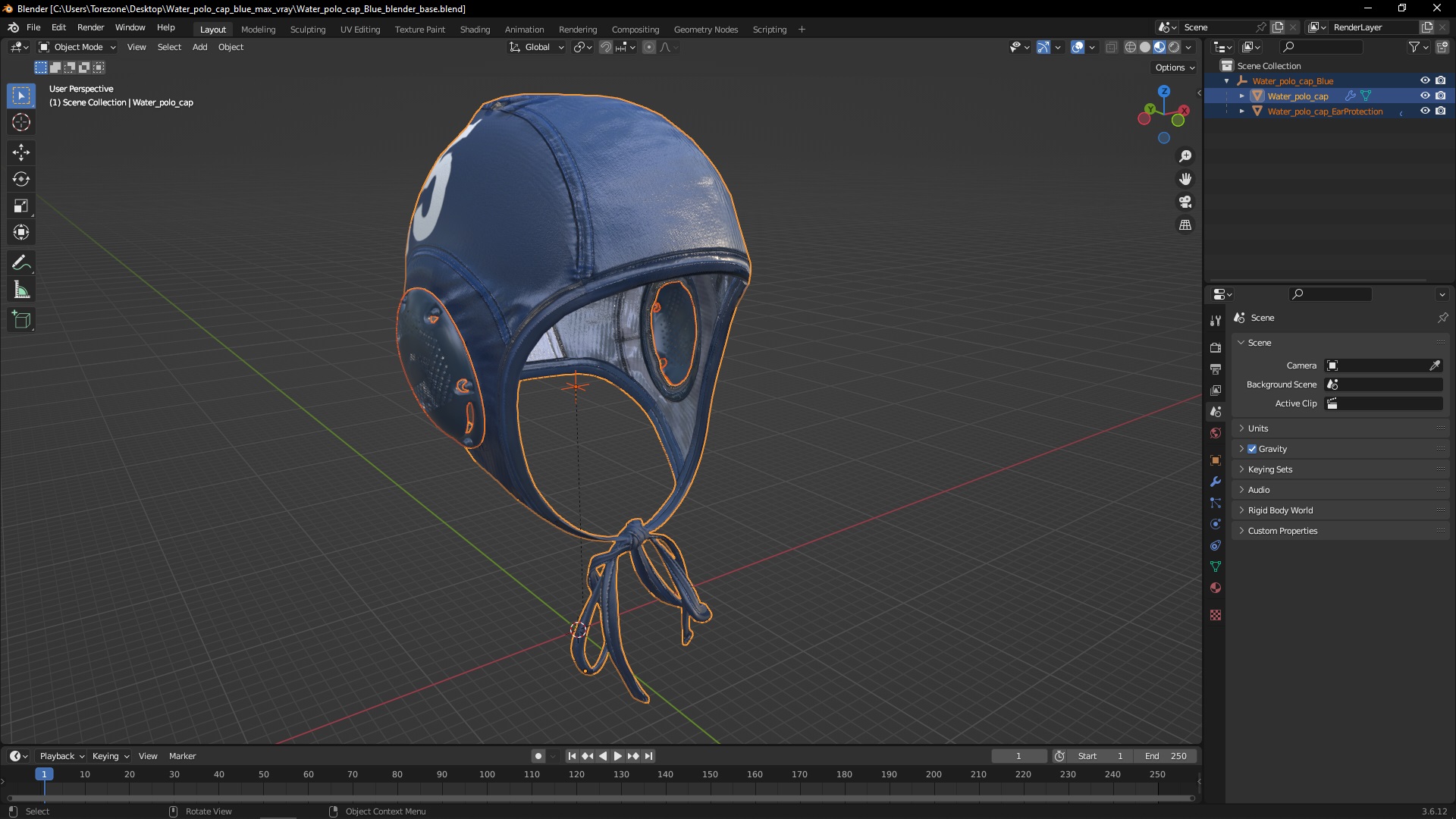Viewport: 1456px width, 819px height.
Task: Open the Render properties tab
Action: coord(1216,347)
